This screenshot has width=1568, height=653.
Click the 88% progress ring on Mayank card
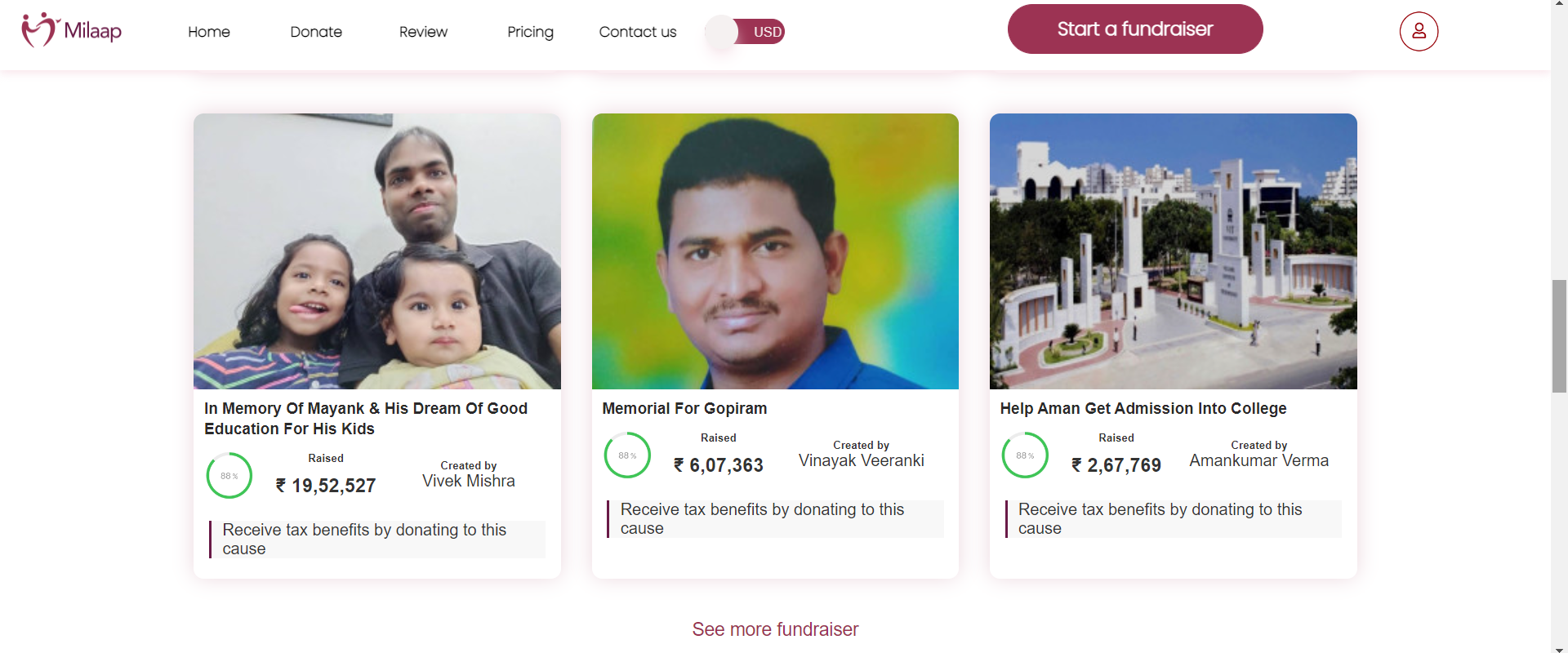coord(229,476)
